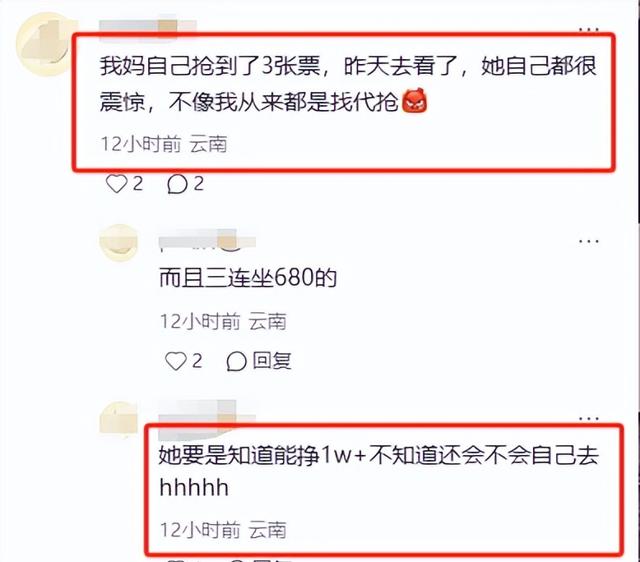Click "12小时前 云南" timestamp under the hhhhh reply

click(x=223, y=530)
